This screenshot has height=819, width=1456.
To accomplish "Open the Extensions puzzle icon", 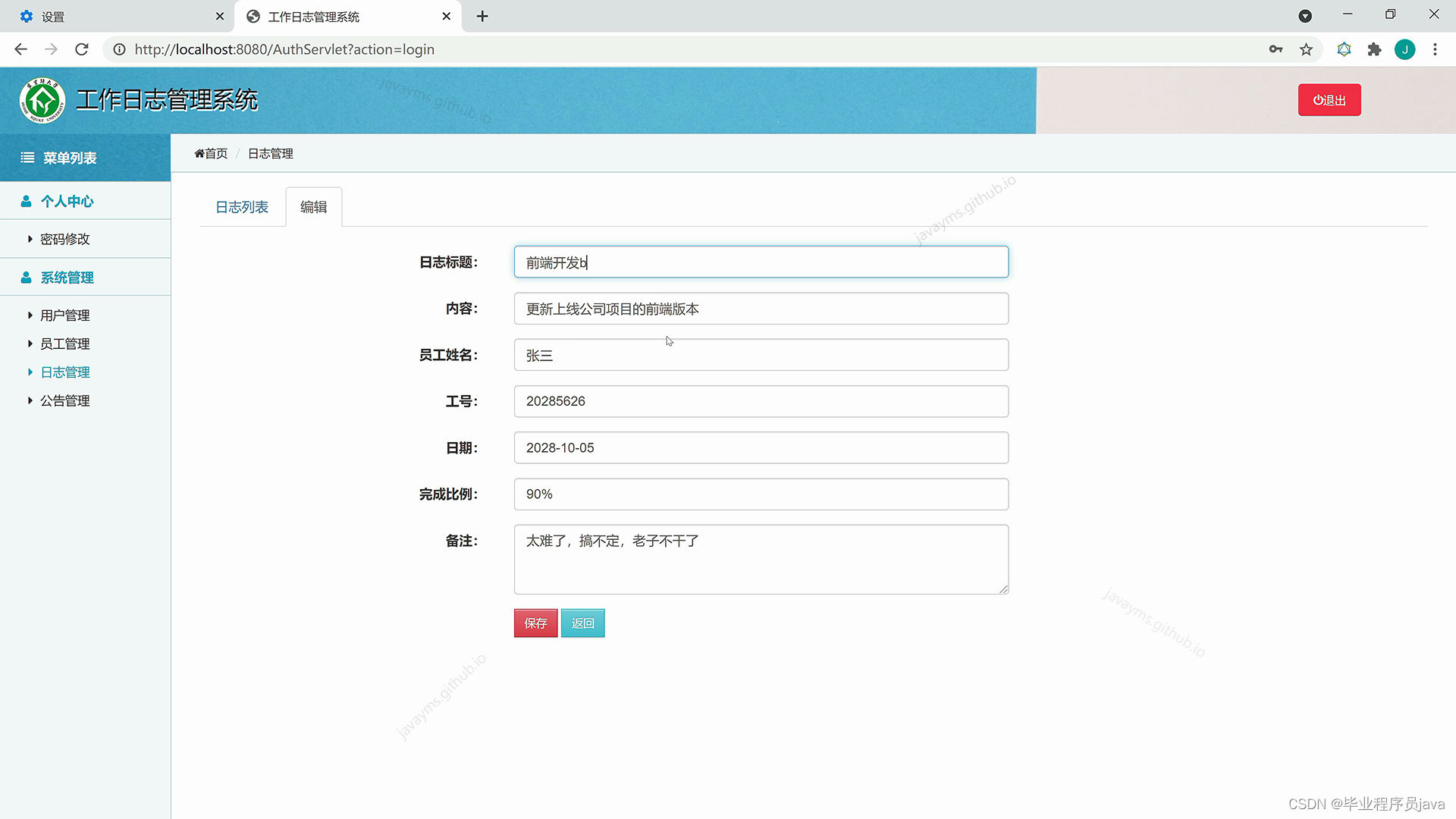I will click(1374, 49).
